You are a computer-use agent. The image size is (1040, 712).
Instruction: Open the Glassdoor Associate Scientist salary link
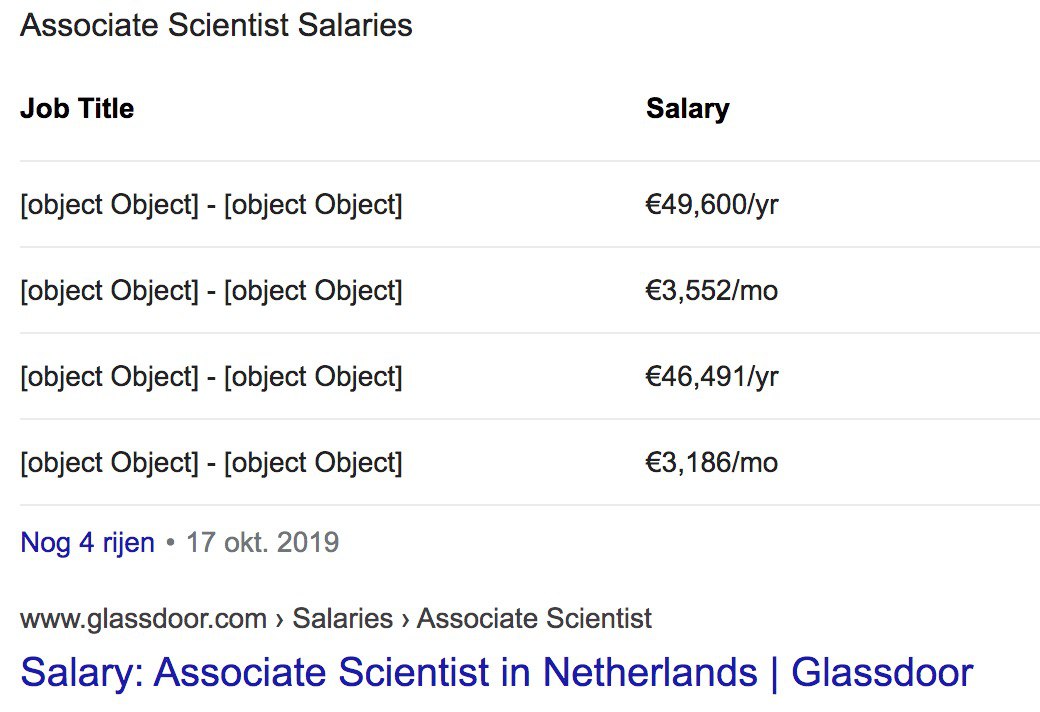click(497, 672)
